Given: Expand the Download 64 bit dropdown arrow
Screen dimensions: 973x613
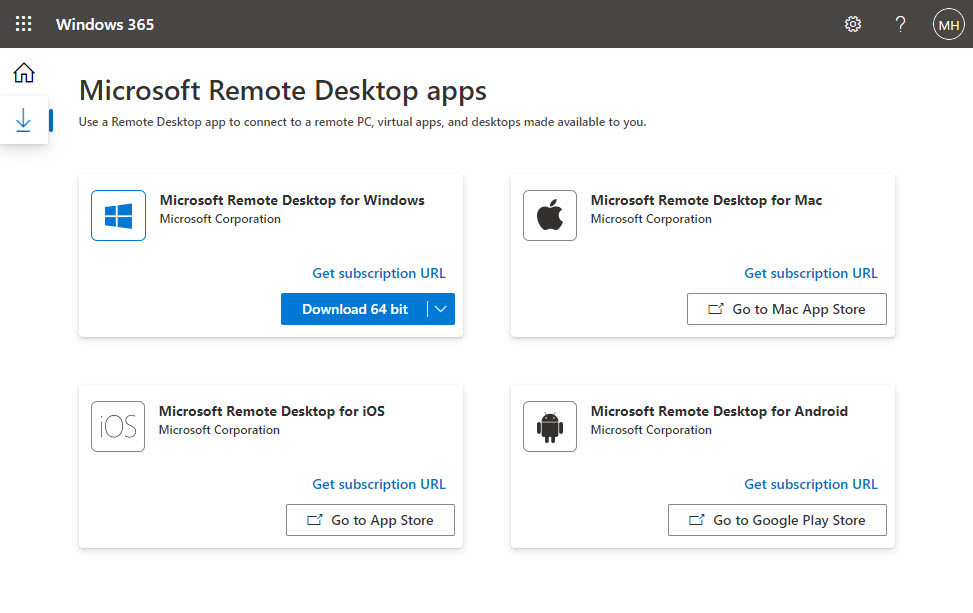Looking at the screenshot, I should [x=441, y=309].
